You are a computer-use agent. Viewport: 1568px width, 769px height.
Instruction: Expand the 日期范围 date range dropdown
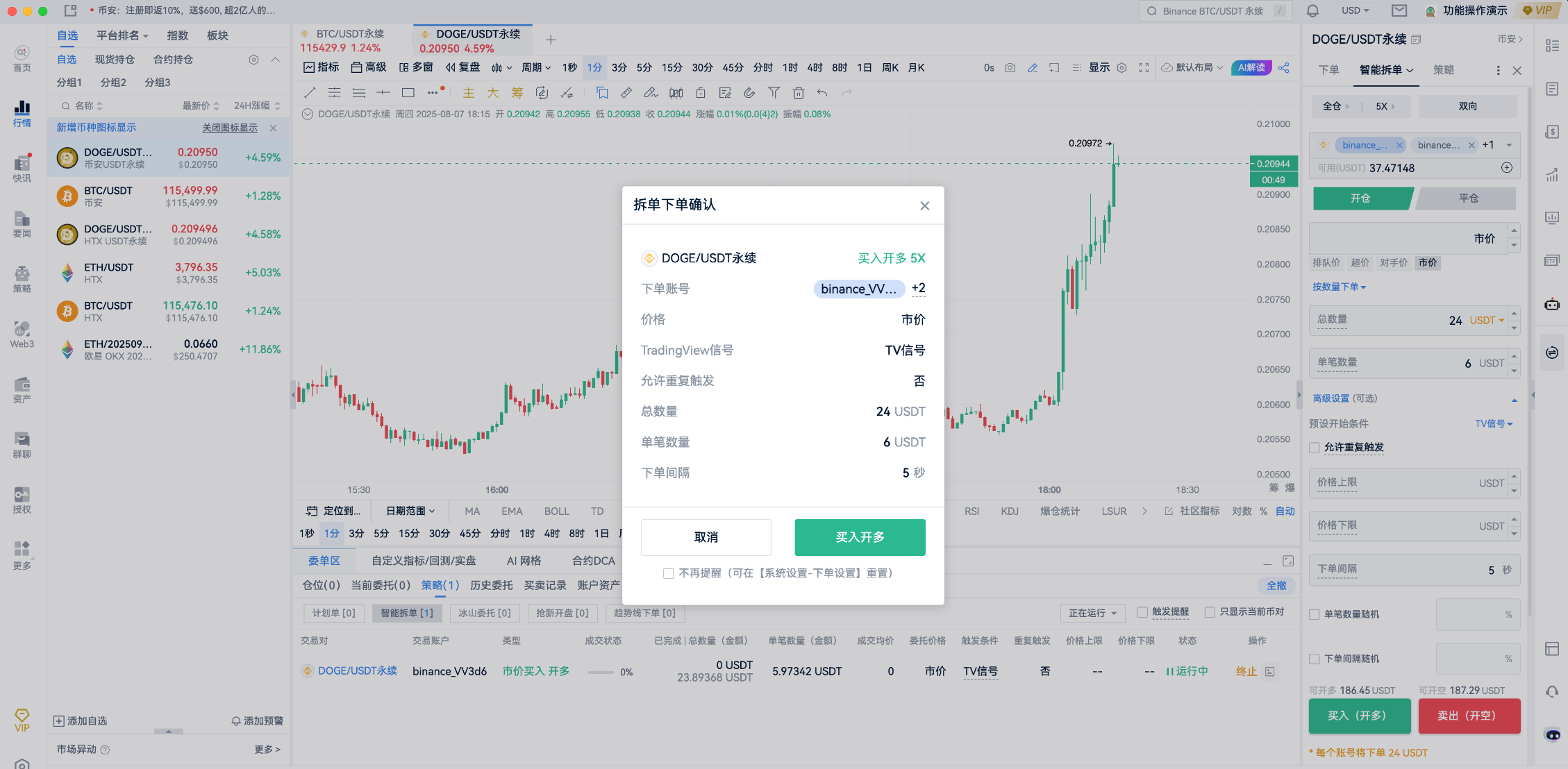pos(410,511)
